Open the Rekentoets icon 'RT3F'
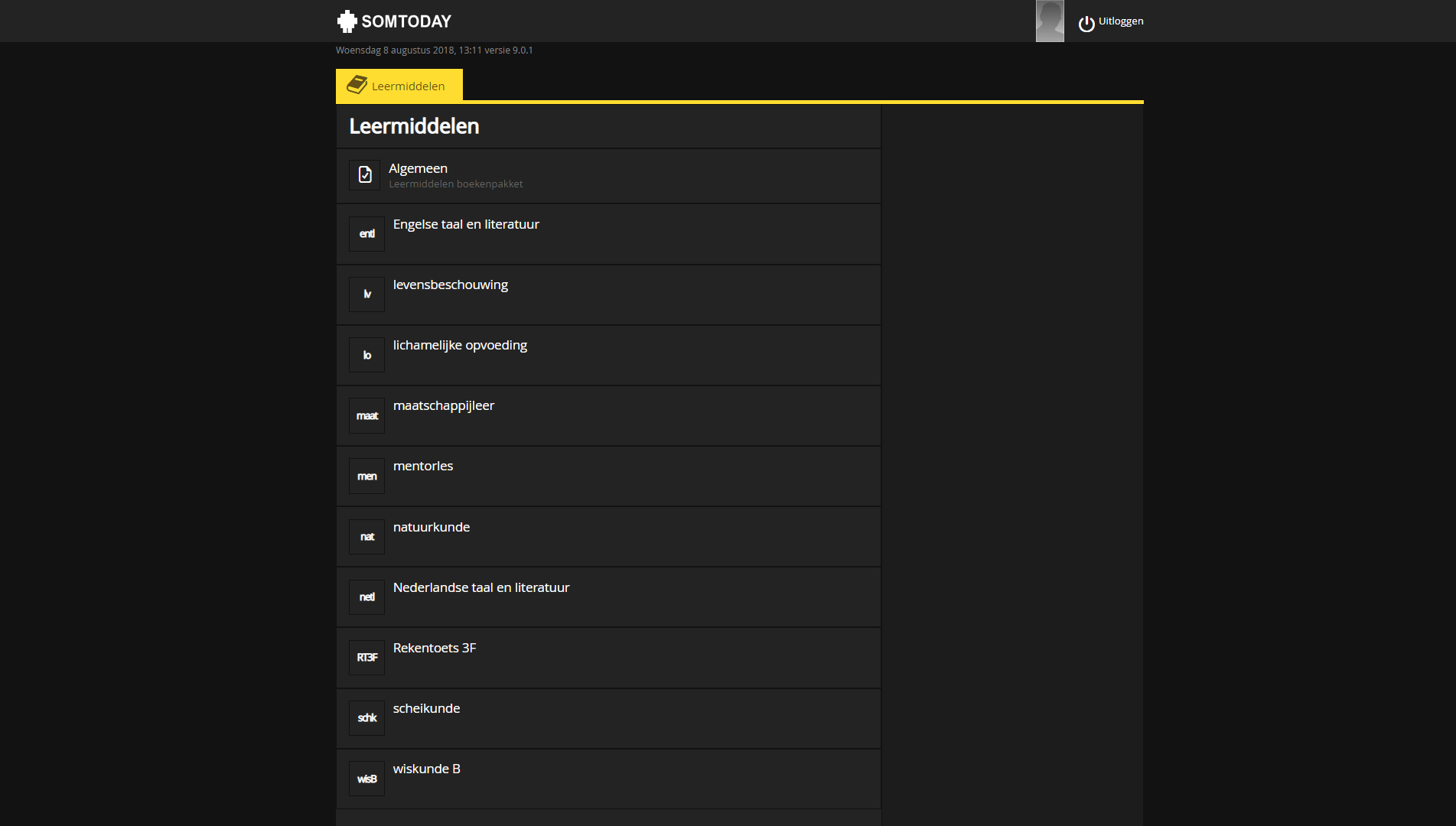The width and height of the screenshot is (1456, 826). pyautogui.click(x=366, y=657)
